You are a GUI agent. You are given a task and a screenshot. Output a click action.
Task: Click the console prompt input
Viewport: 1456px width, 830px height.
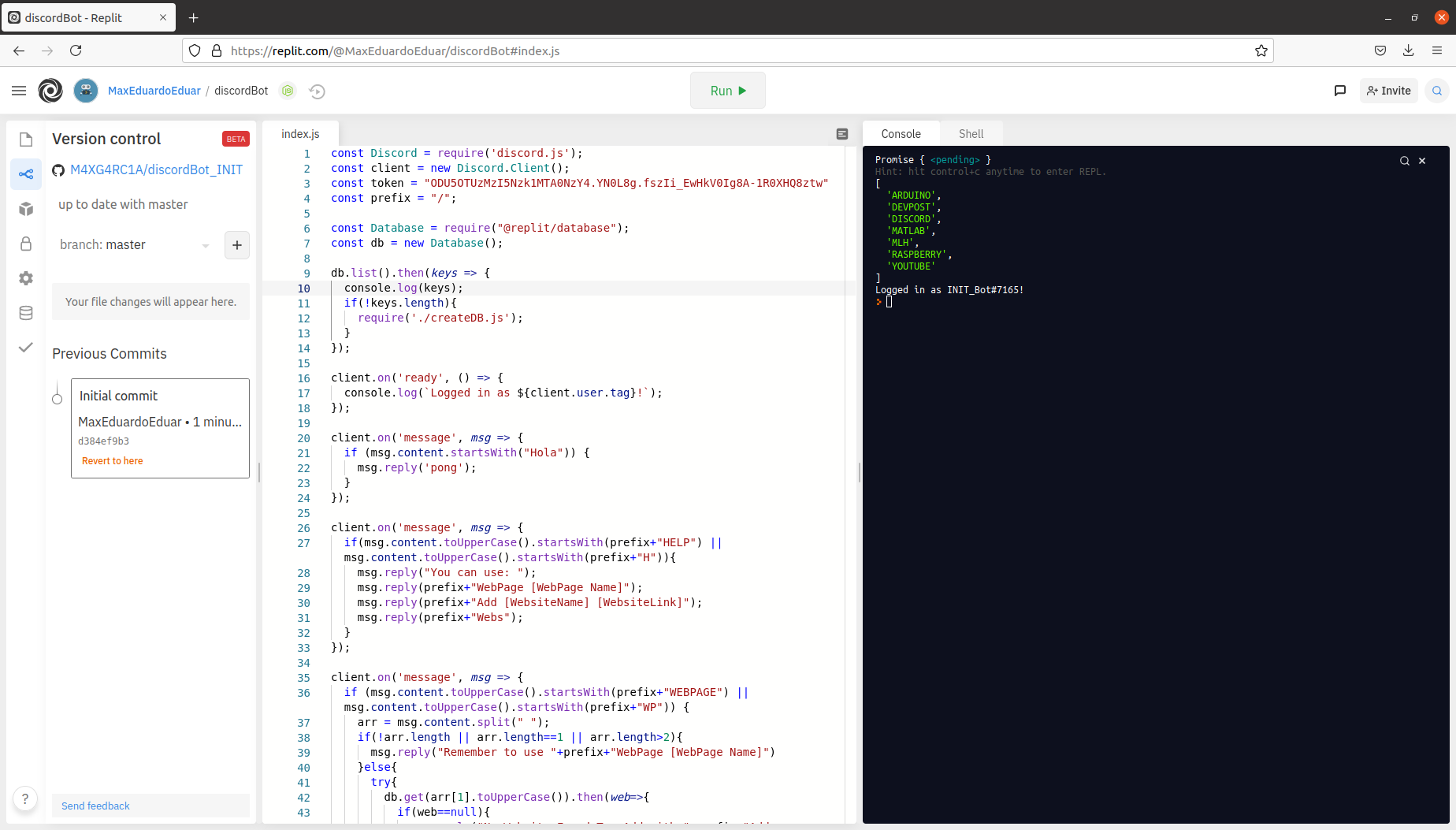click(x=889, y=302)
